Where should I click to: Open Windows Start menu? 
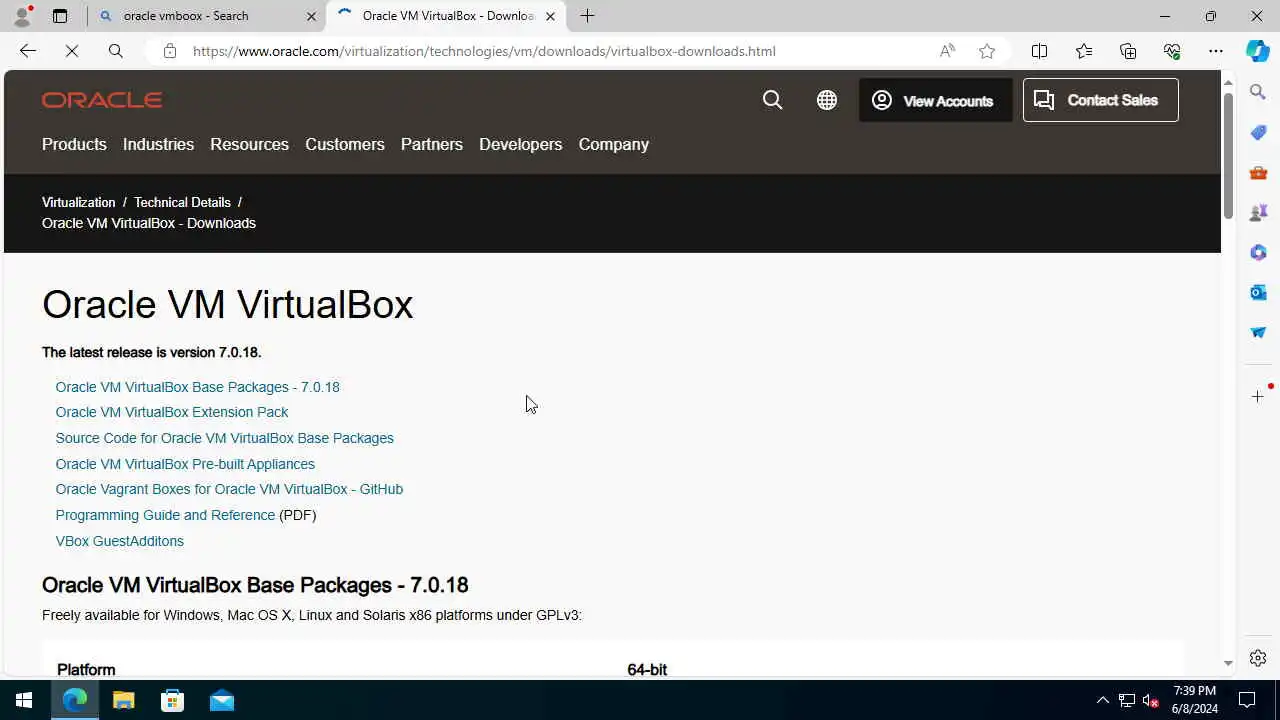click(24, 700)
